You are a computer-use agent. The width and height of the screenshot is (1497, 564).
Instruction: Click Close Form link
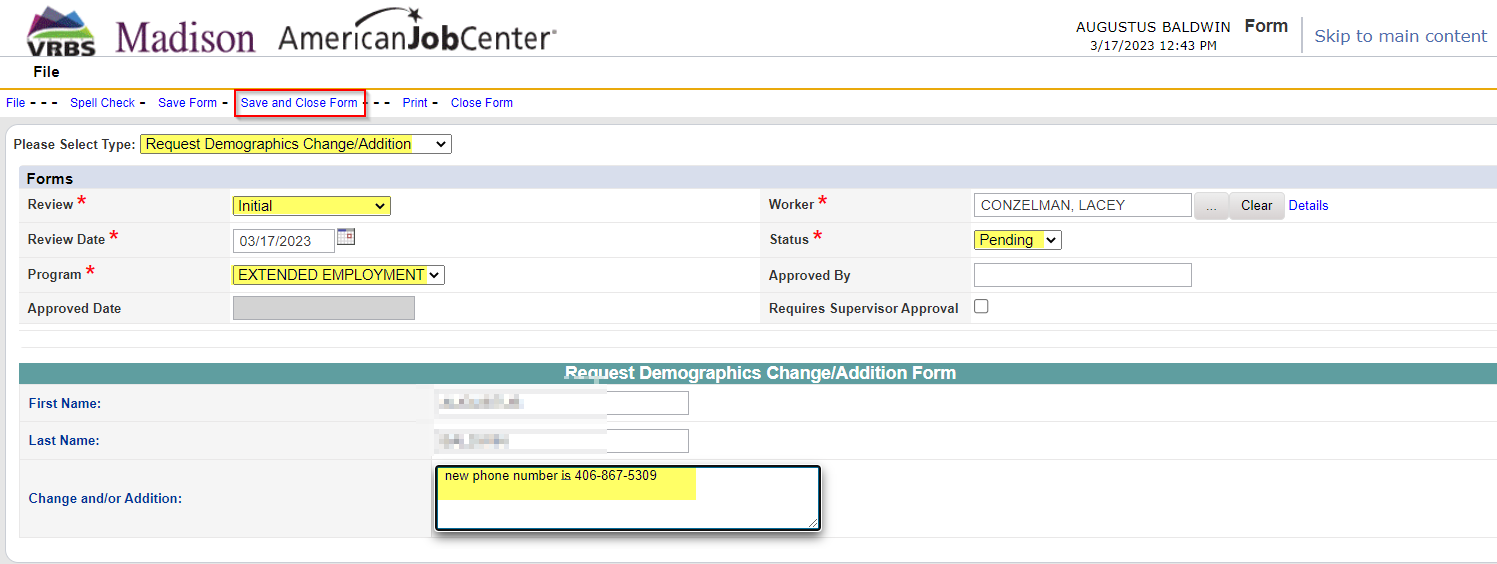pos(482,103)
